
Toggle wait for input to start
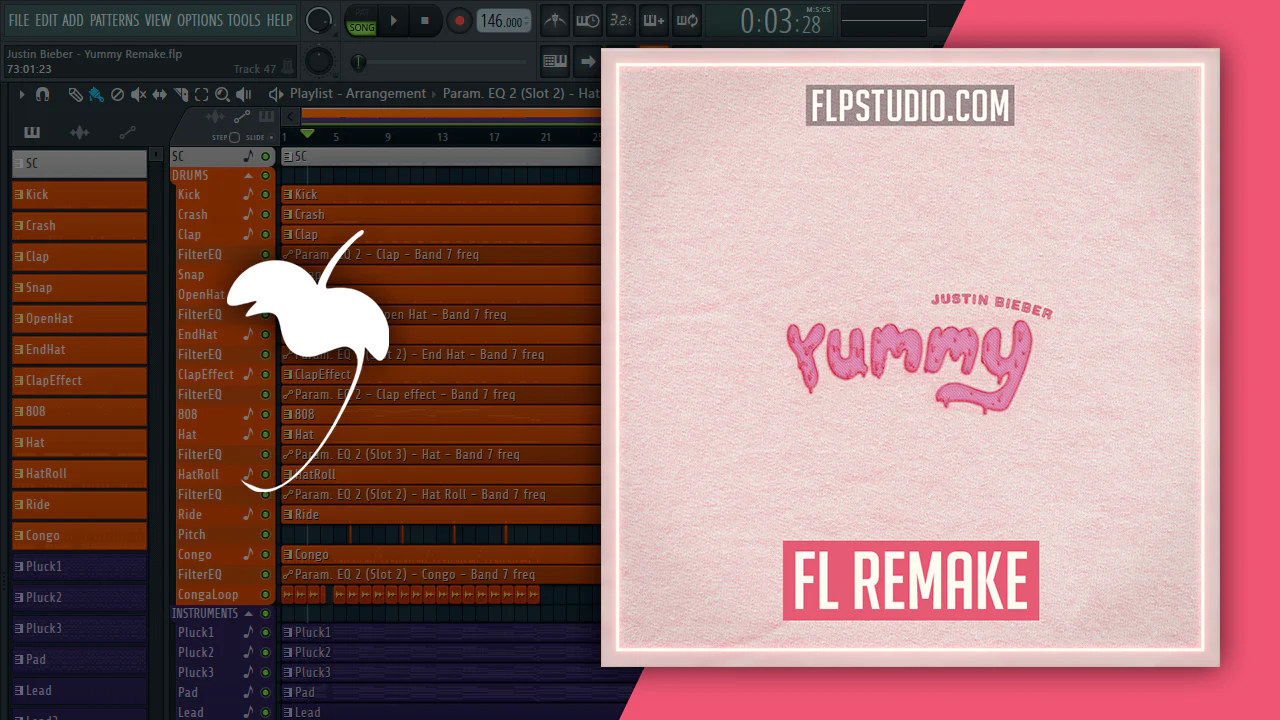589,20
